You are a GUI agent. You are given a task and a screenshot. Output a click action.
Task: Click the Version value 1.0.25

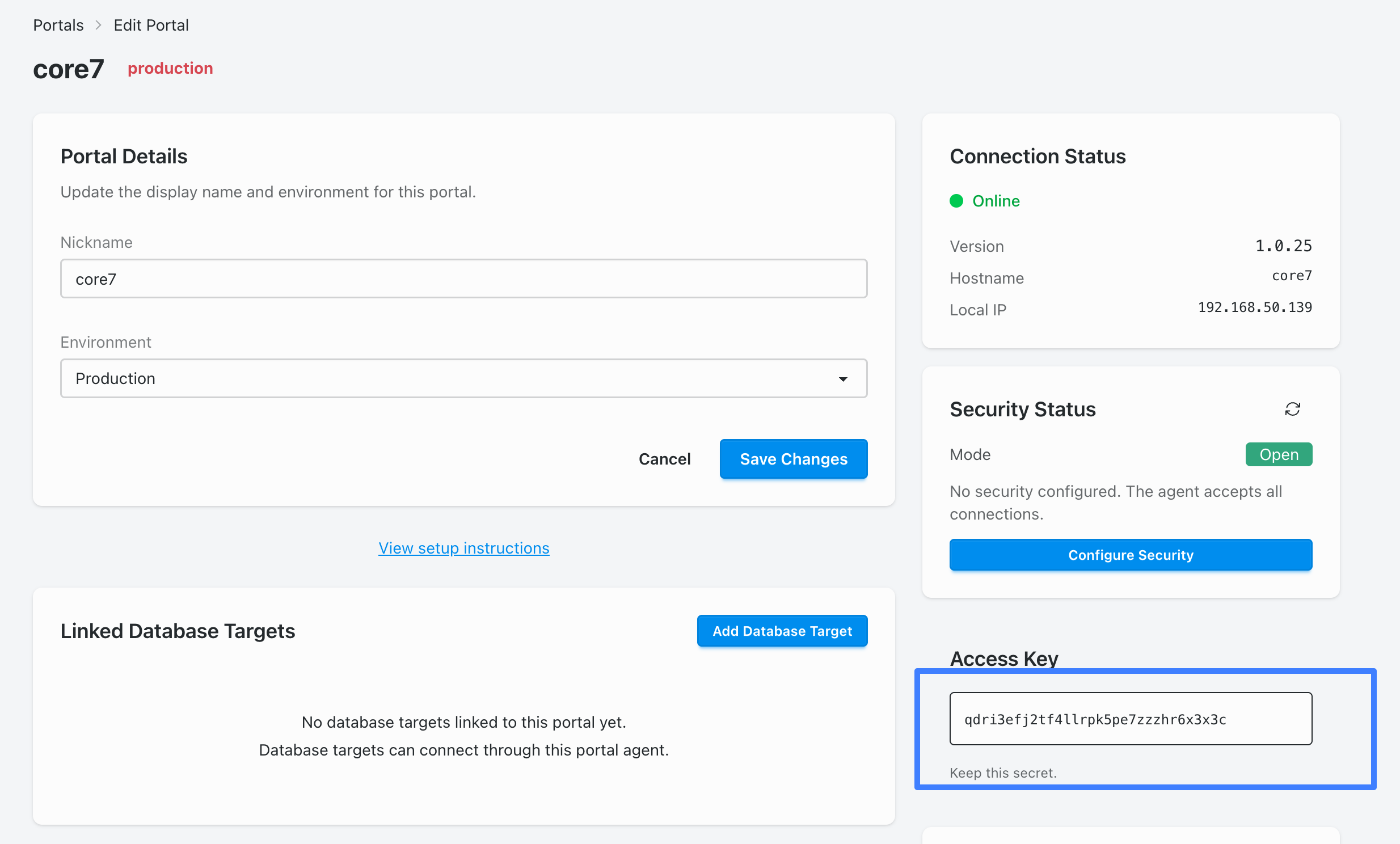click(1283, 246)
